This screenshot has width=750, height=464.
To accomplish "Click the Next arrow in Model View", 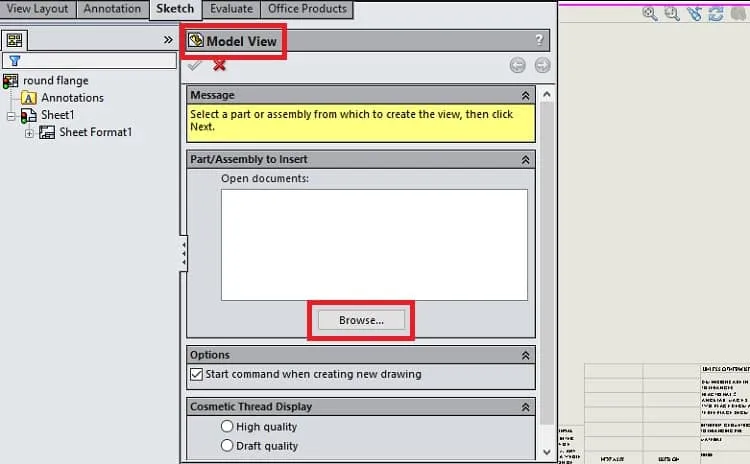I will [542, 65].
